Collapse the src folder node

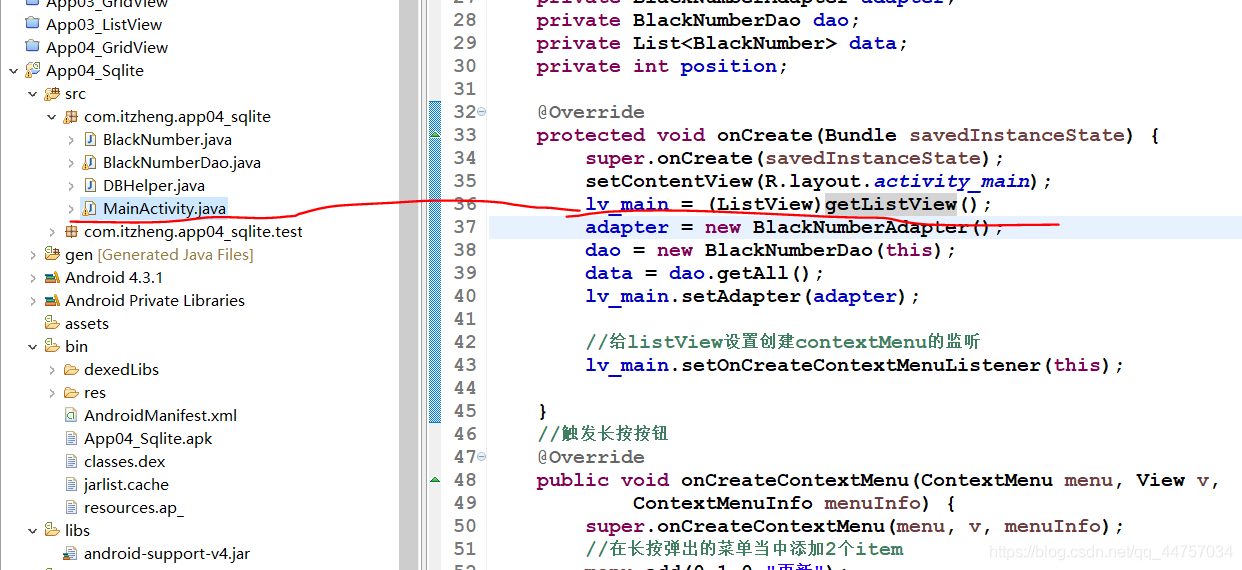tap(32, 93)
